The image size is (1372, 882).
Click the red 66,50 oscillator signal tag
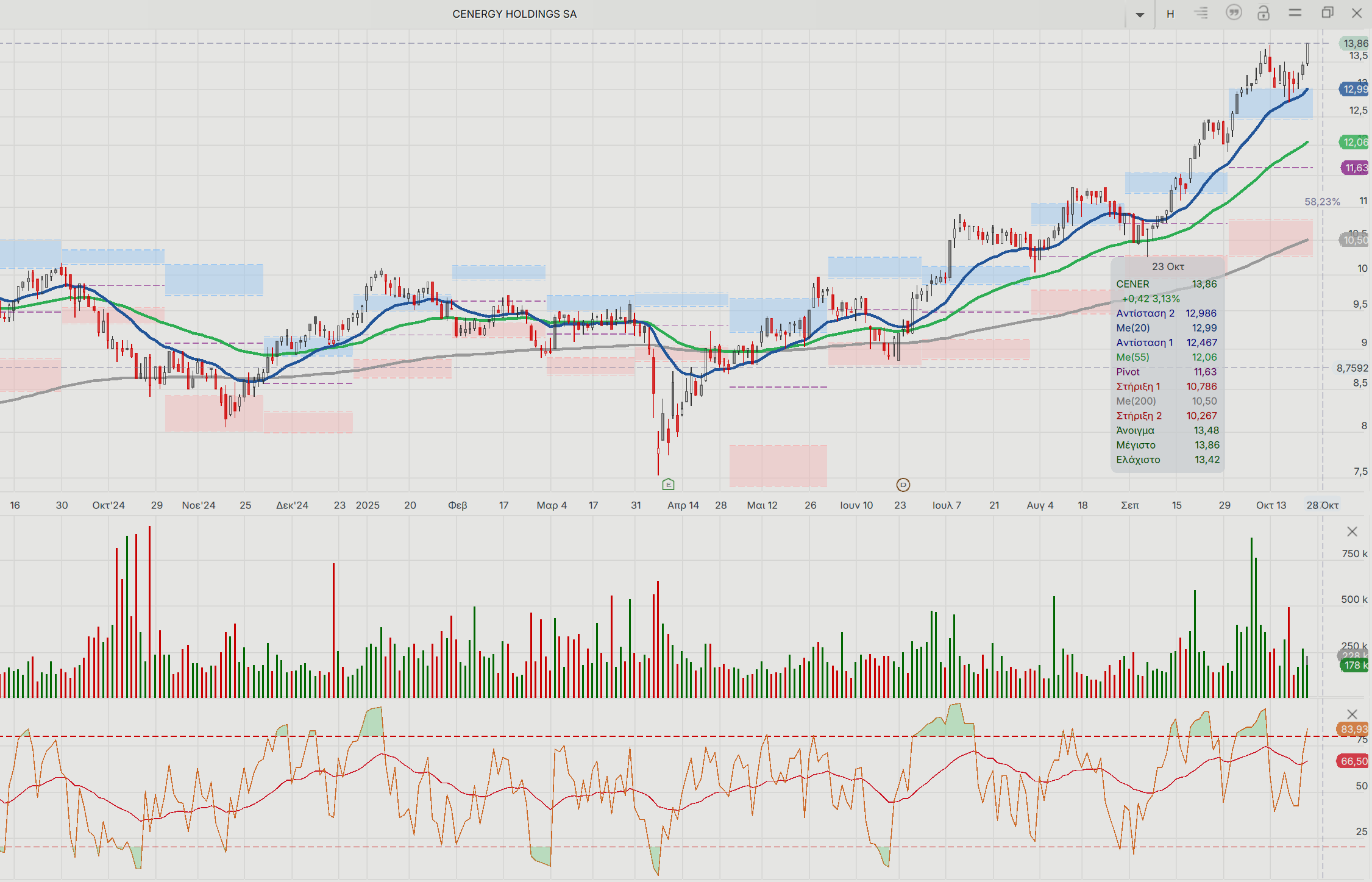pos(1353,761)
